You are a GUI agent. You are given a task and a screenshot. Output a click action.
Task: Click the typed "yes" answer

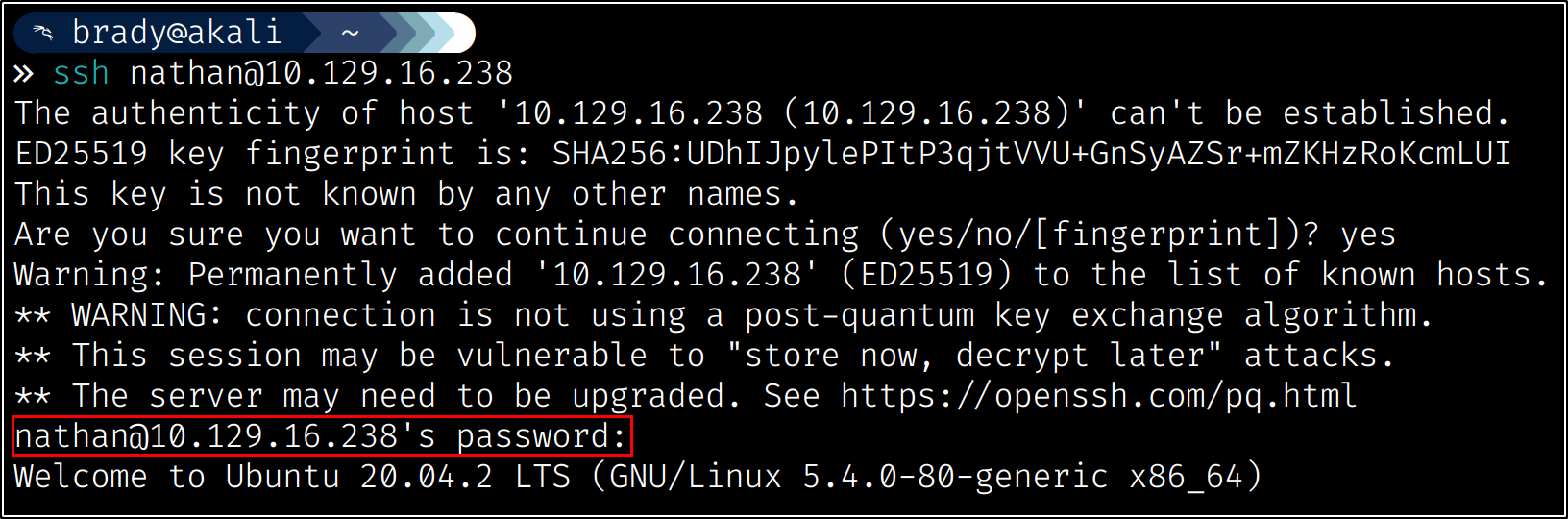click(1368, 235)
